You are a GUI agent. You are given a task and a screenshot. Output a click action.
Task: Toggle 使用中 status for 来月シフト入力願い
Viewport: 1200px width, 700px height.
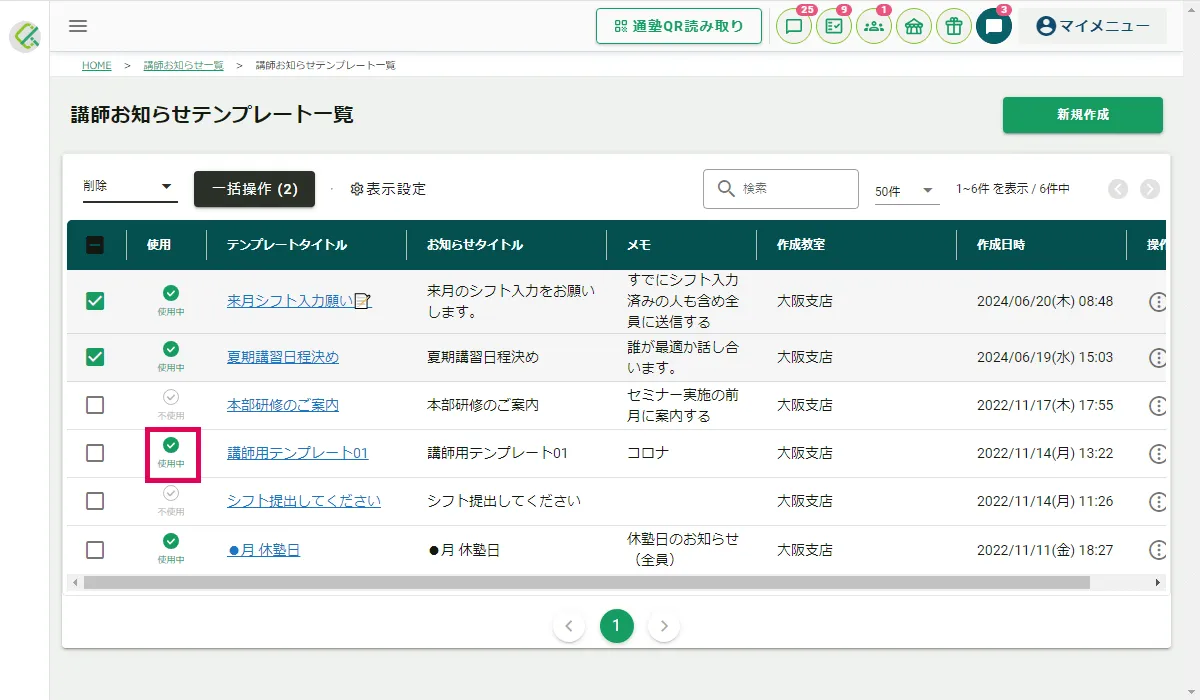tap(171, 300)
